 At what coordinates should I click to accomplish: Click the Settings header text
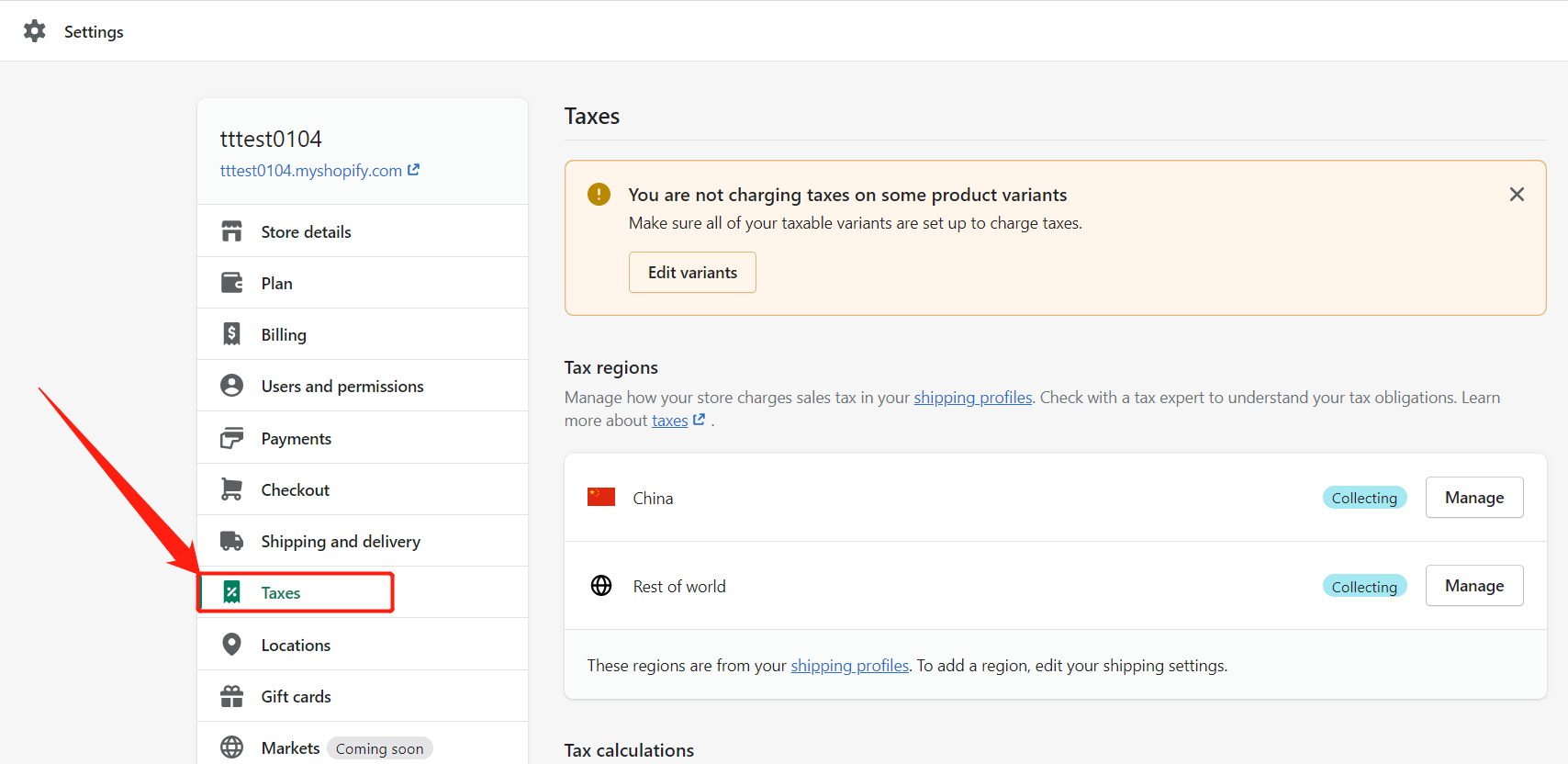point(94,32)
